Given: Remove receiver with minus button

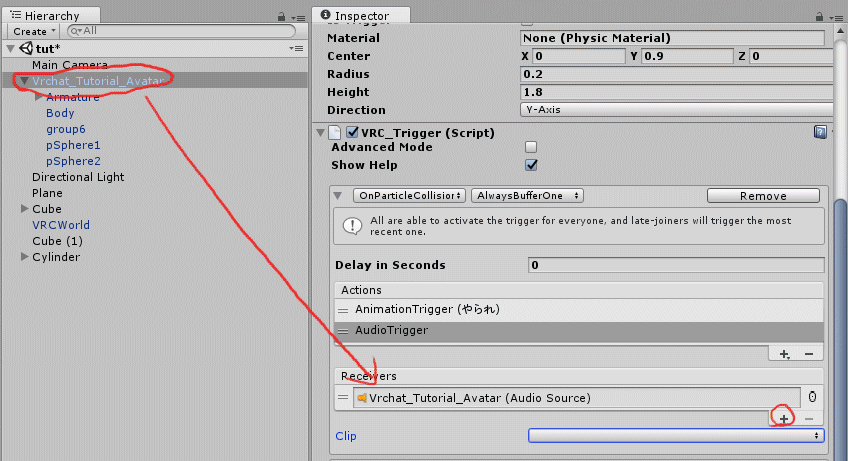Looking at the screenshot, I should click(x=809, y=419).
